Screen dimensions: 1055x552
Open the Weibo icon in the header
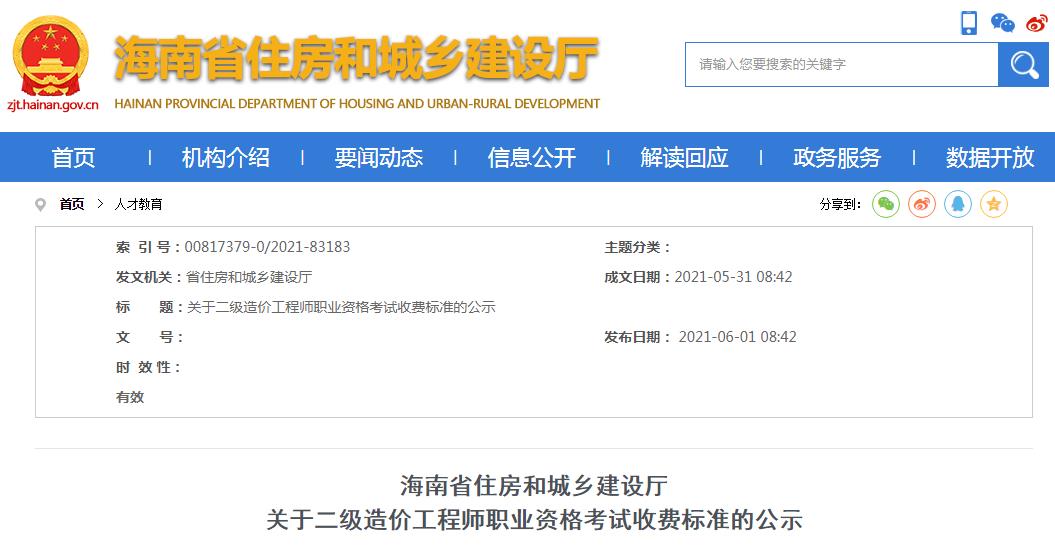tap(1037, 23)
